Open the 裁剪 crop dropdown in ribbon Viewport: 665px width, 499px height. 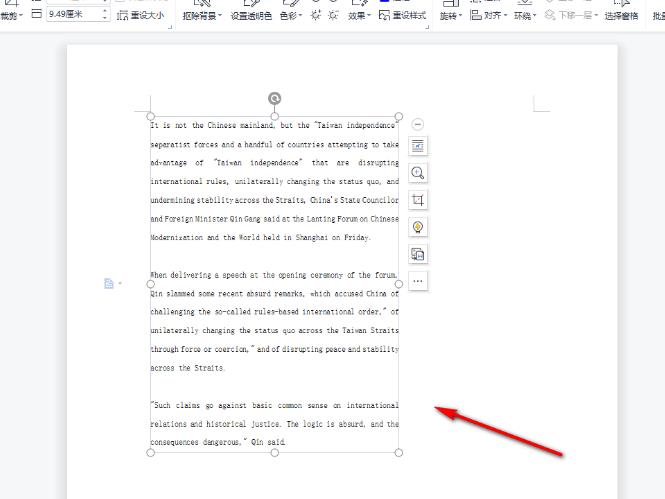pos(11,16)
